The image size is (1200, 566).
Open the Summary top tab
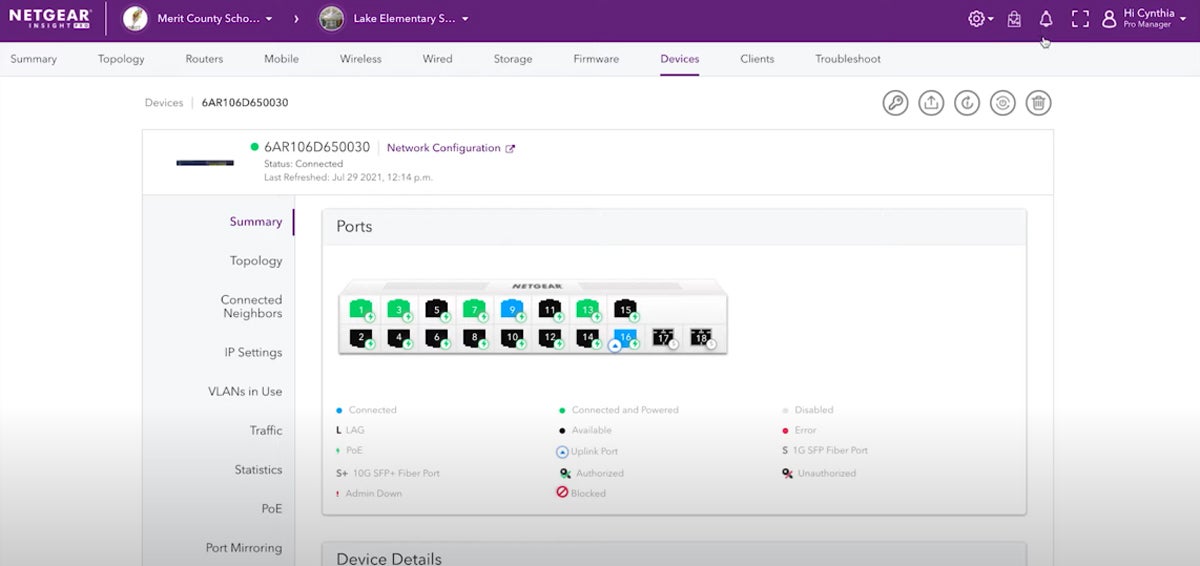point(34,59)
